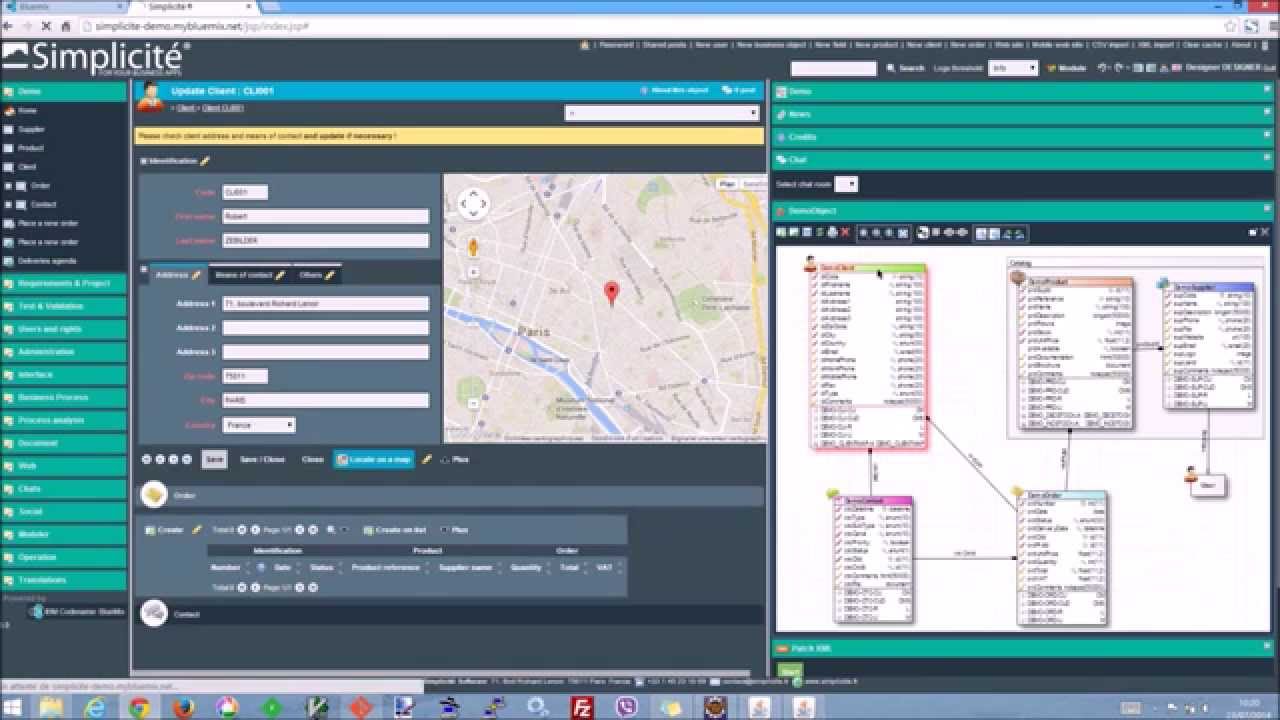Click the red delete X in DemoObject toolbar
The image size is (1280, 720).
coord(845,232)
